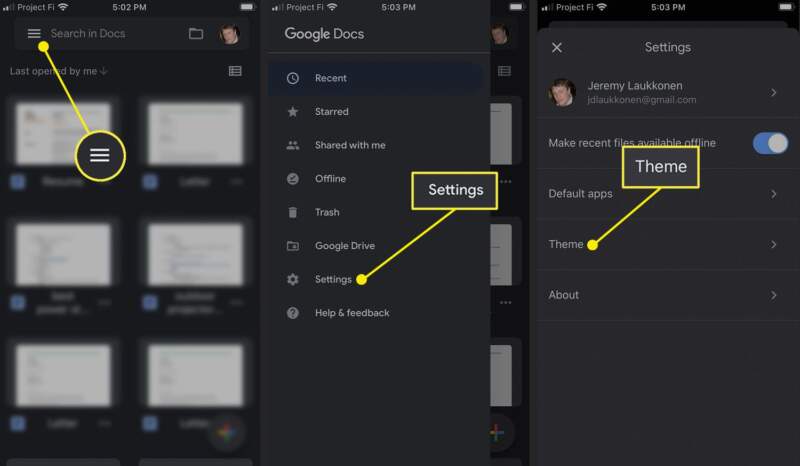Open the folder icon in the Docs search bar
The height and width of the screenshot is (466, 800).
[x=196, y=34]
